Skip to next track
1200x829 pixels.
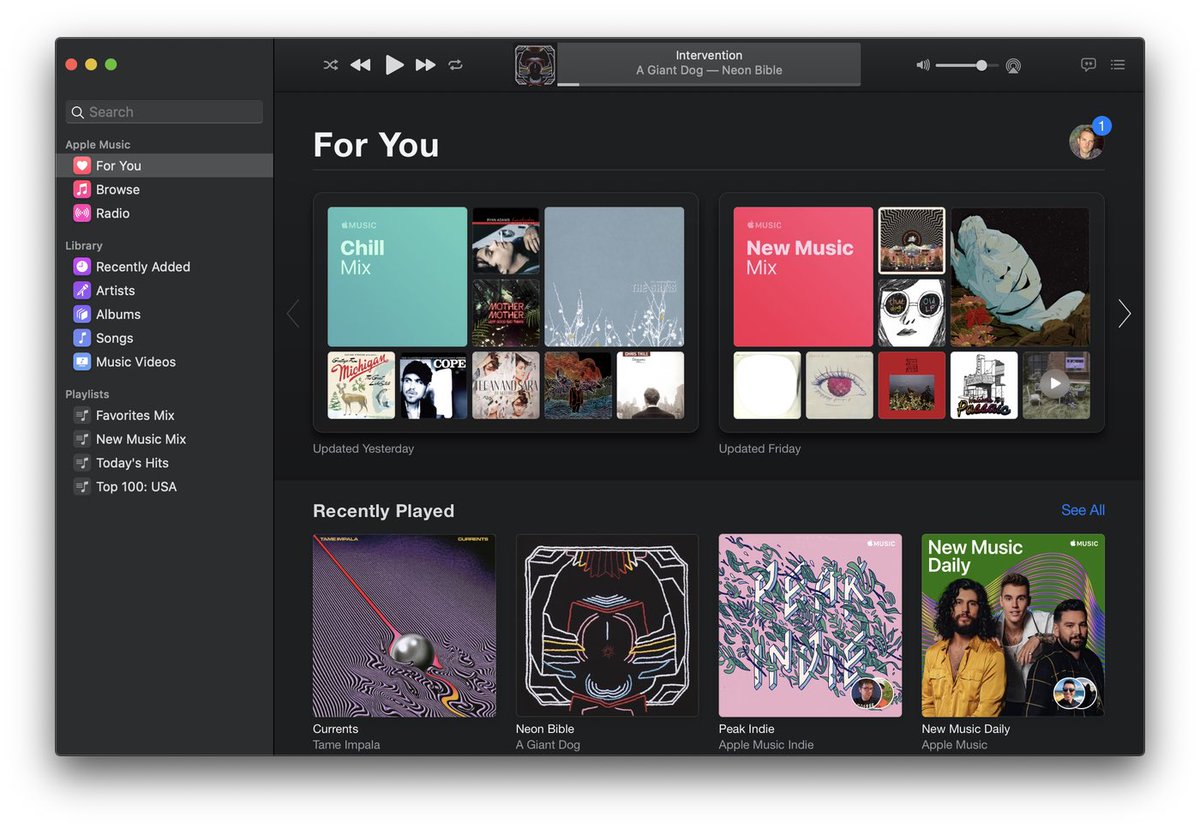(426, 65)
